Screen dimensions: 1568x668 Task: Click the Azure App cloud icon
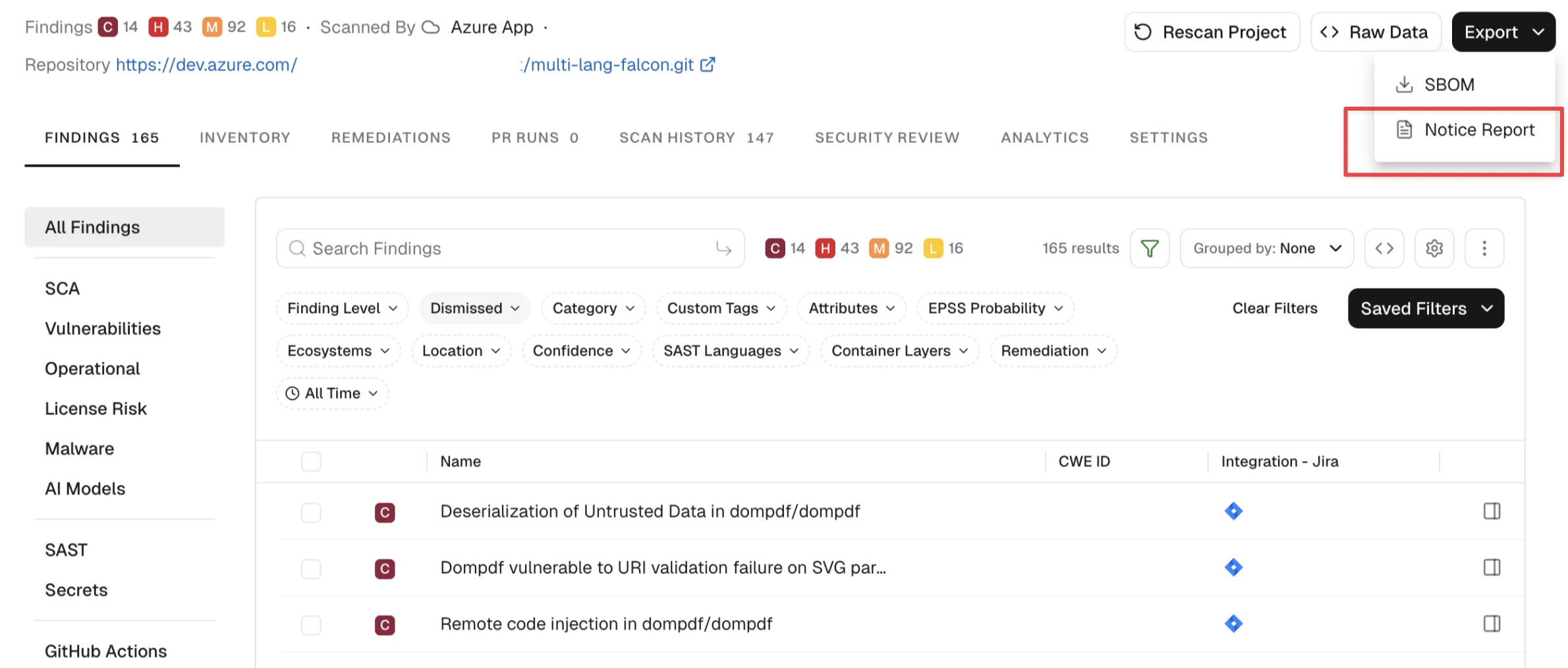430,27
